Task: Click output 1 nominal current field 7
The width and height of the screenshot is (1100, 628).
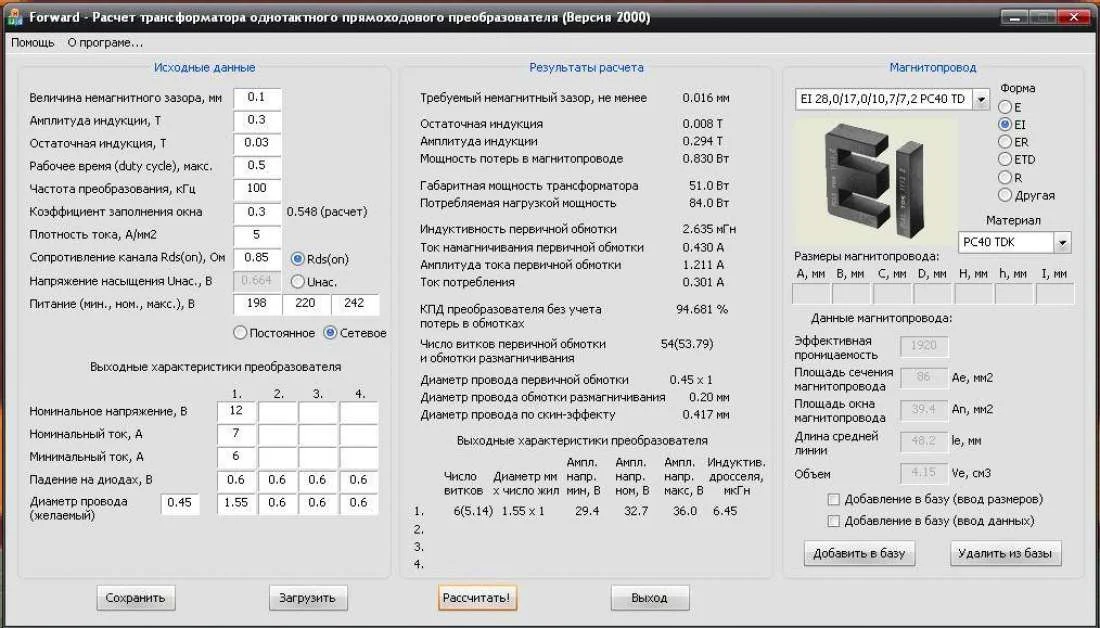Action: 236,434
